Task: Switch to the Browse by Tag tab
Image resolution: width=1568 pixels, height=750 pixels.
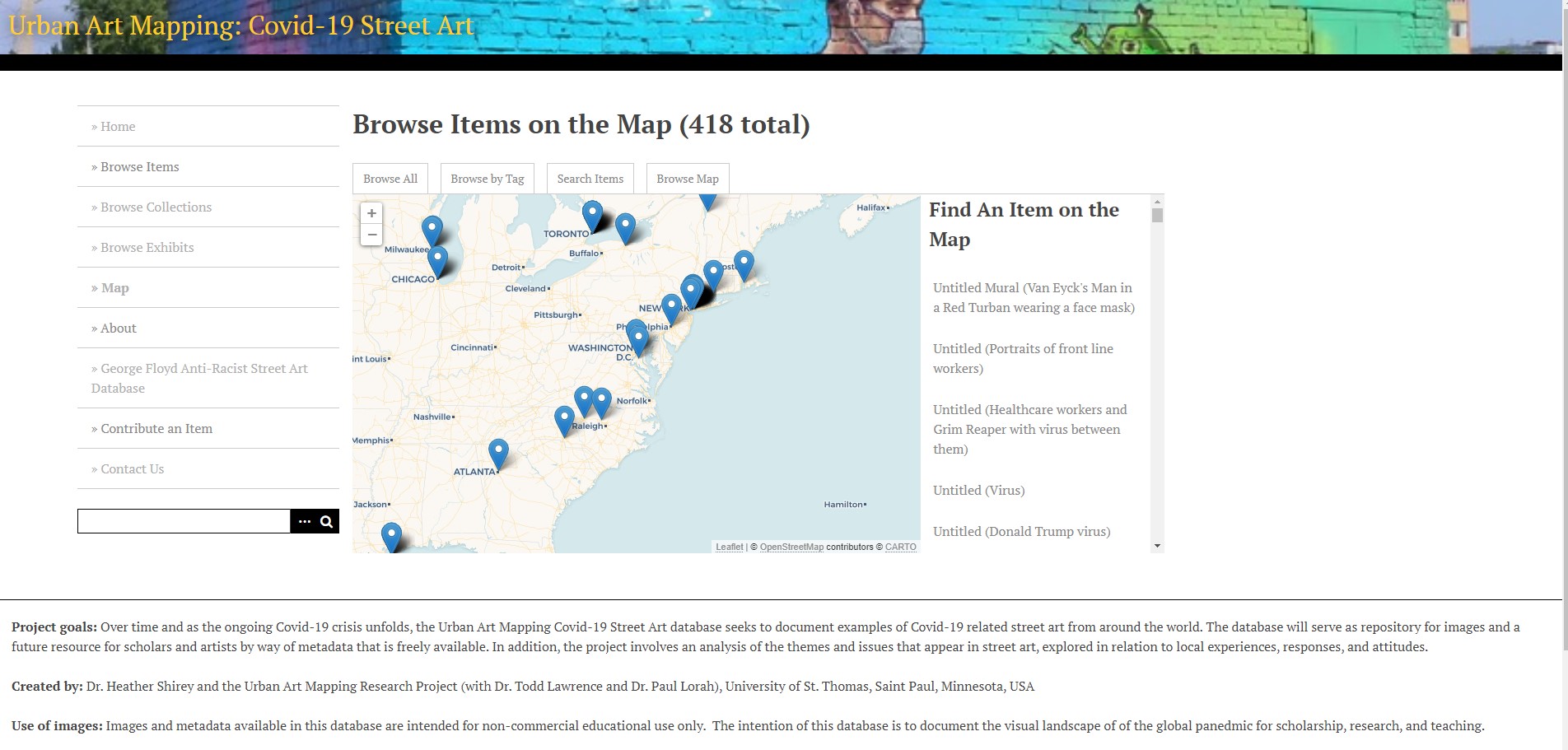Action: [x=487, y=179]
